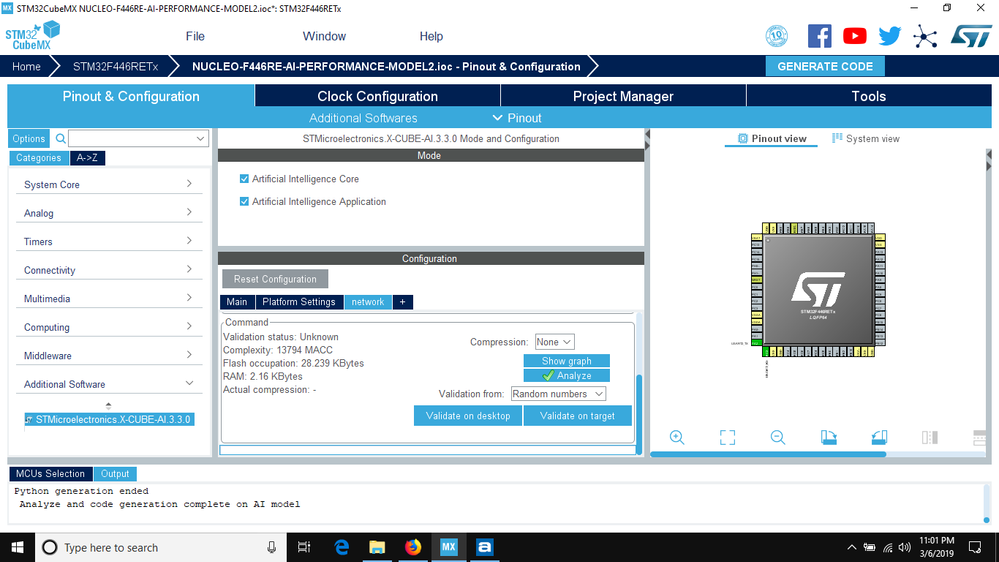Go to Home breadcrumb
The image size is (999, 562).
26,66
